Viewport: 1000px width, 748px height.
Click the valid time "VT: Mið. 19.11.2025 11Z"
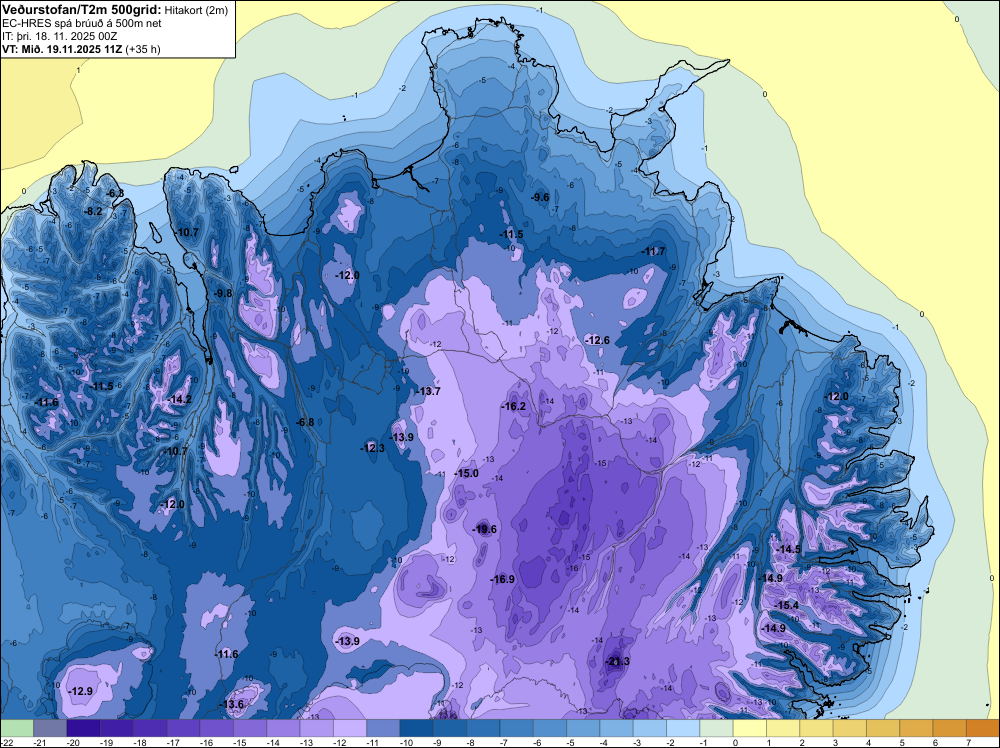(x=62, y=49)
